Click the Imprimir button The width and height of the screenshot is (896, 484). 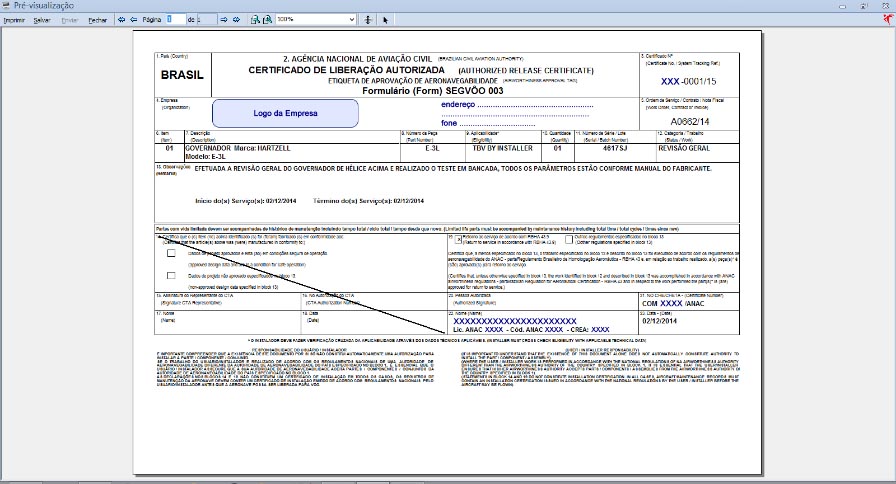[x=14, y=20]
